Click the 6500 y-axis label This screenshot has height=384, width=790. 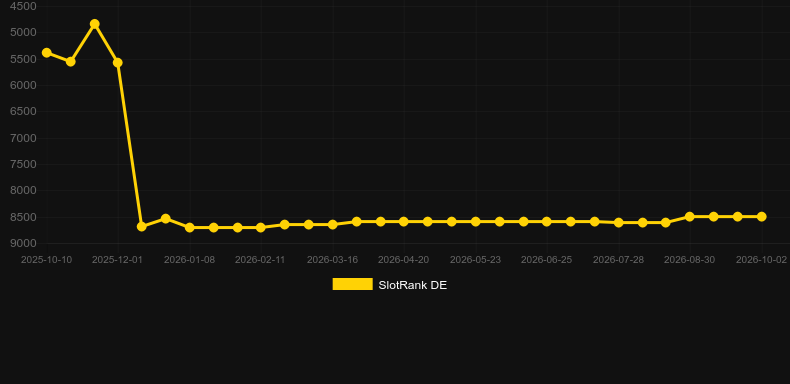coord(24,111)
